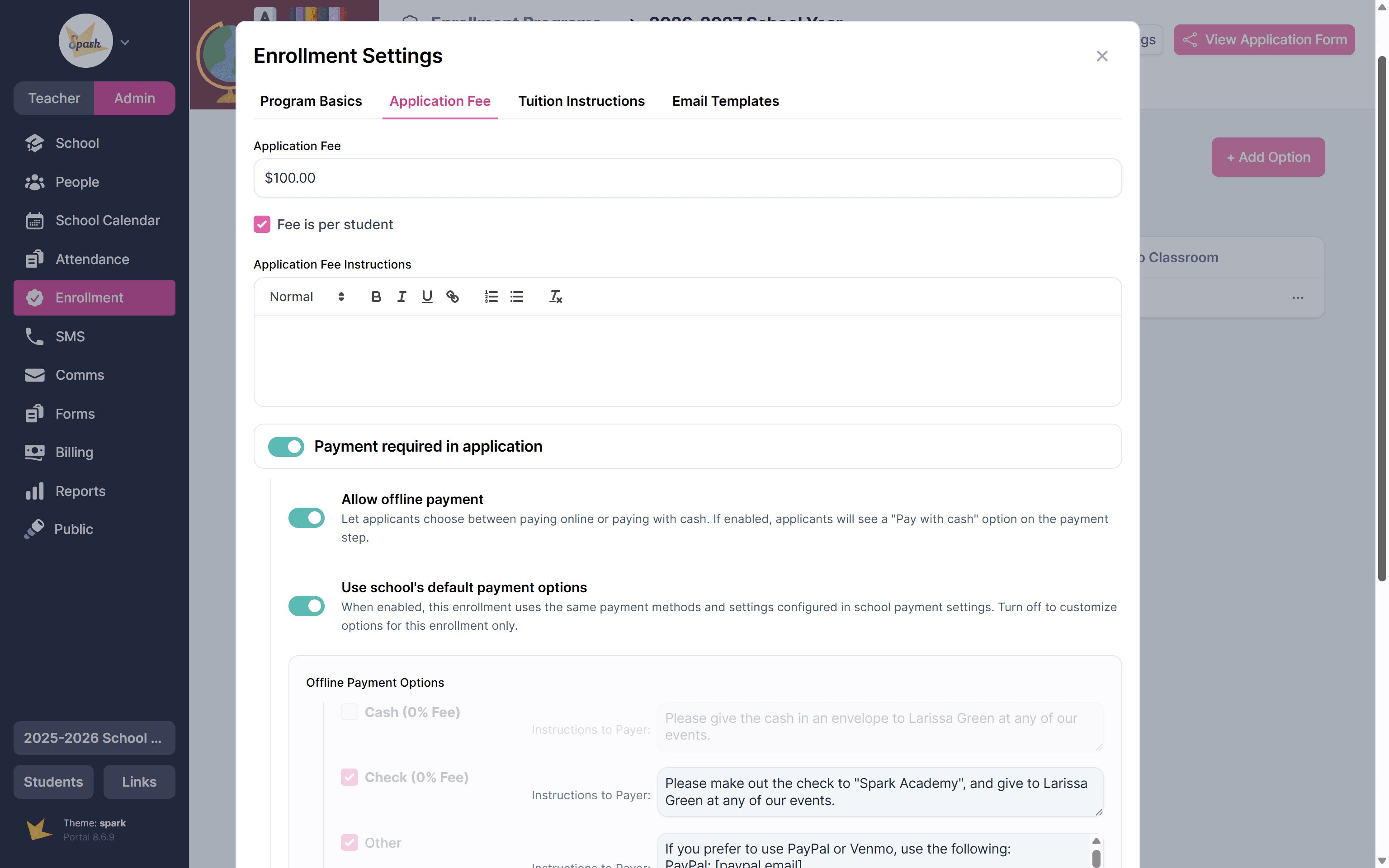Insert a numbered list in editor
Viewport: 1389px width, 868px height.
pos(491,297)
